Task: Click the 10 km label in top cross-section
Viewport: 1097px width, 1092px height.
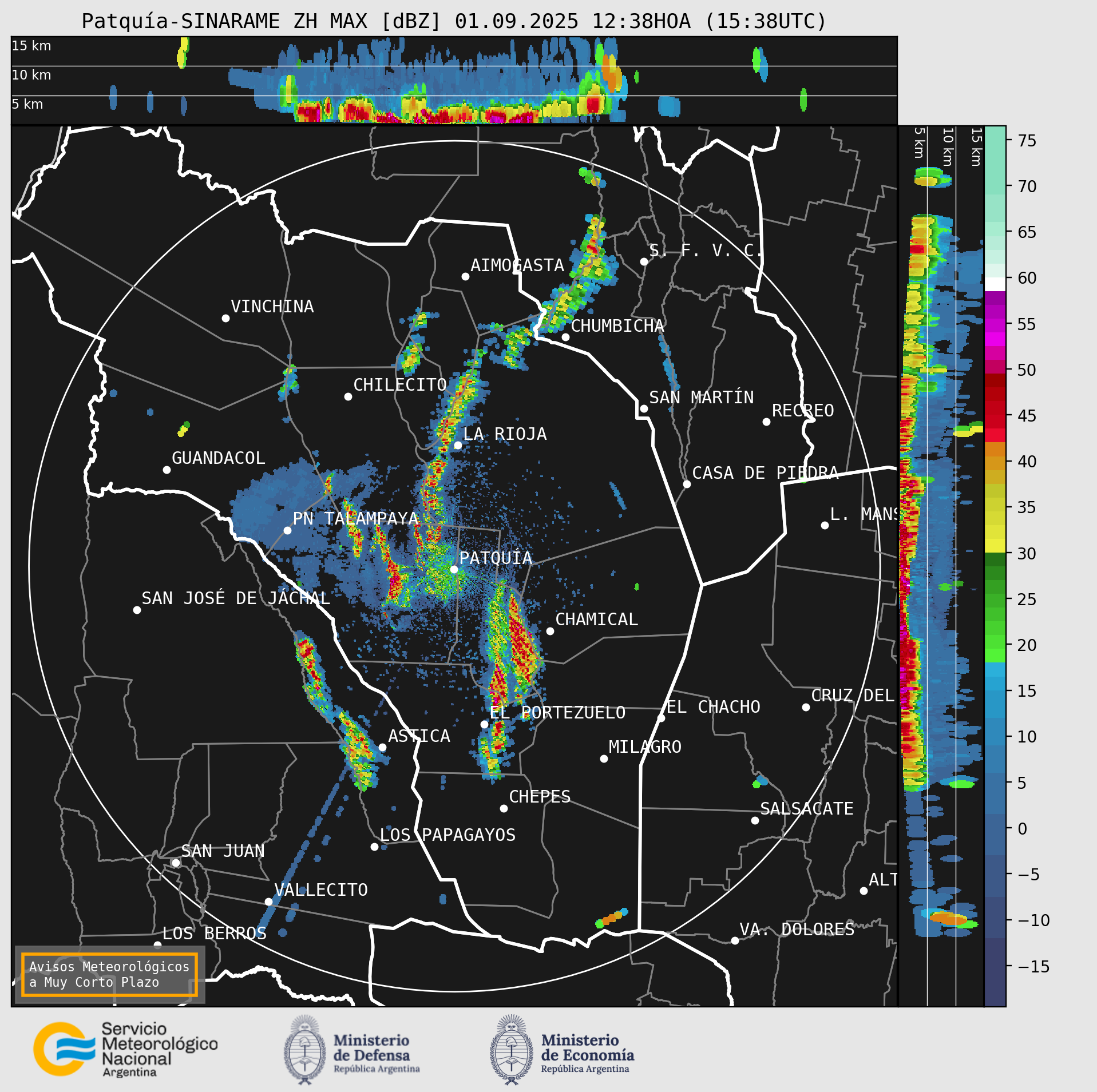Action: [31, 75]
